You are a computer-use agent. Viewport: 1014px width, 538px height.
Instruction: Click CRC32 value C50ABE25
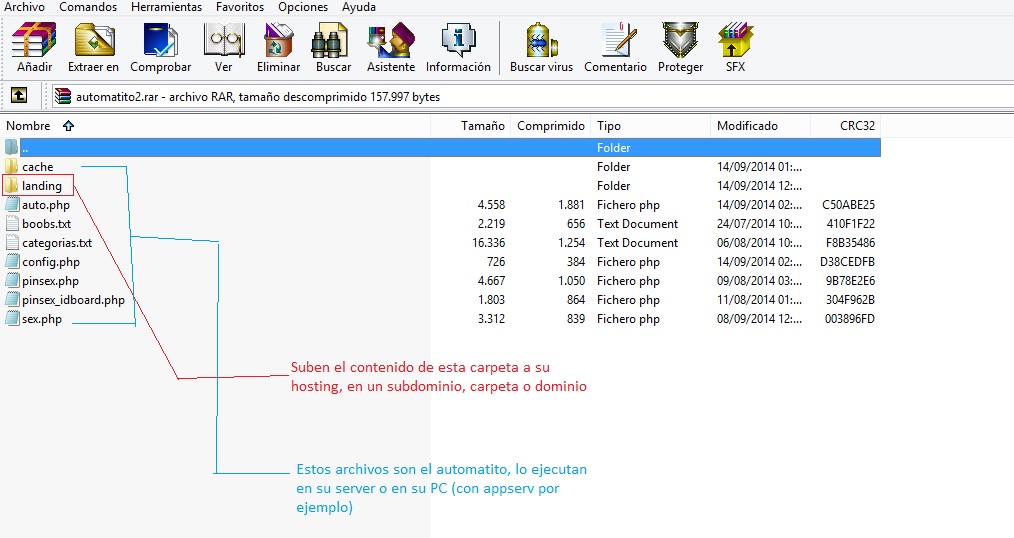point(848,205)
